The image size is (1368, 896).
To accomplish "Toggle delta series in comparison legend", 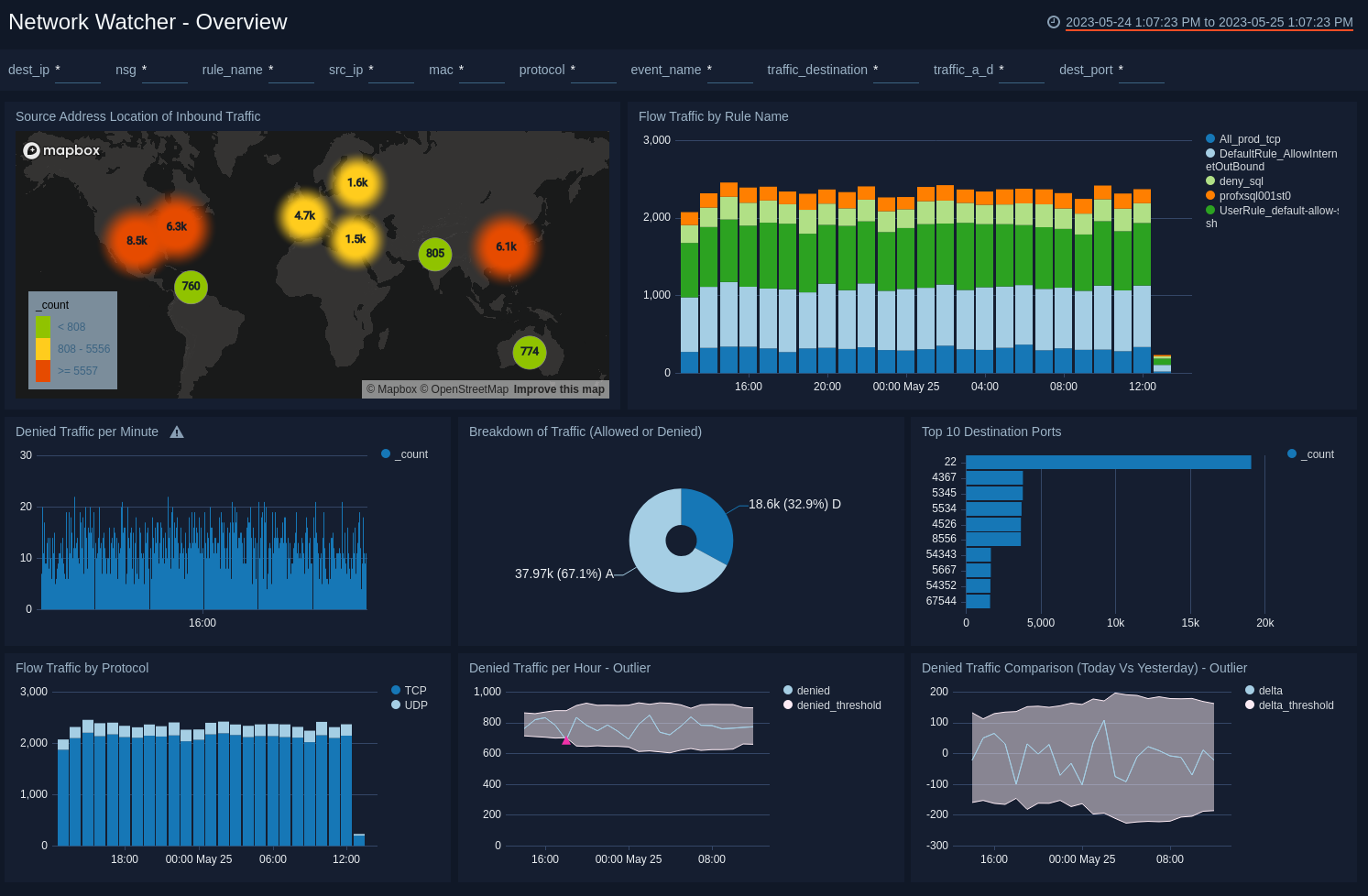I will [x=1264, y=691].
